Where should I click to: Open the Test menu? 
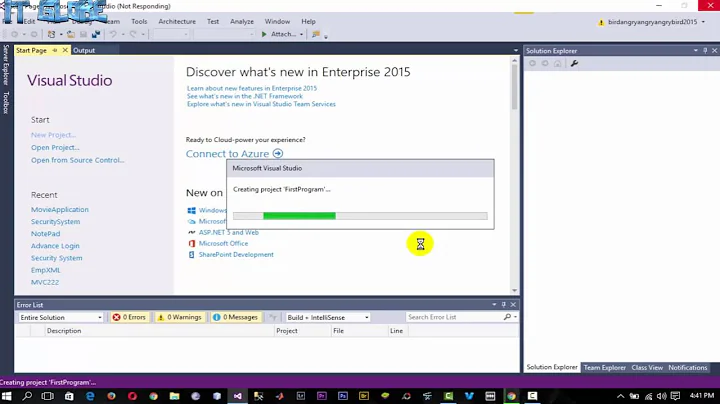click(213, 22)
